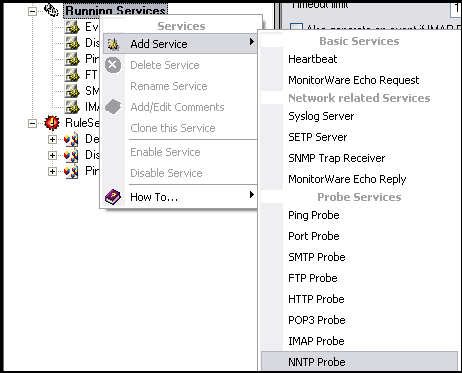Viewport: 462px width, 373px height.
Task: Open the How To submenu
Action: (180, 197)
